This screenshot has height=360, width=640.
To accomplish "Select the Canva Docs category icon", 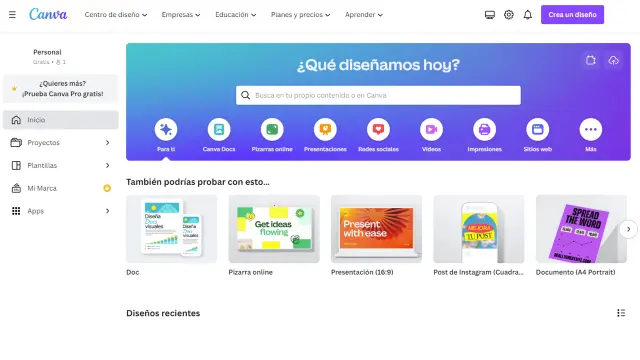I will pos(219,129).
